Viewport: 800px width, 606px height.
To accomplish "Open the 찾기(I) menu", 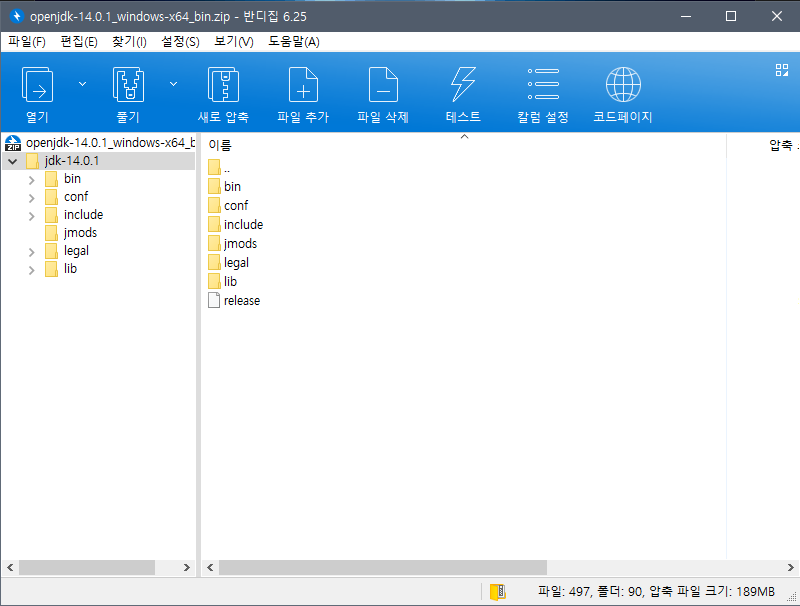I will (x=130, y=42).
